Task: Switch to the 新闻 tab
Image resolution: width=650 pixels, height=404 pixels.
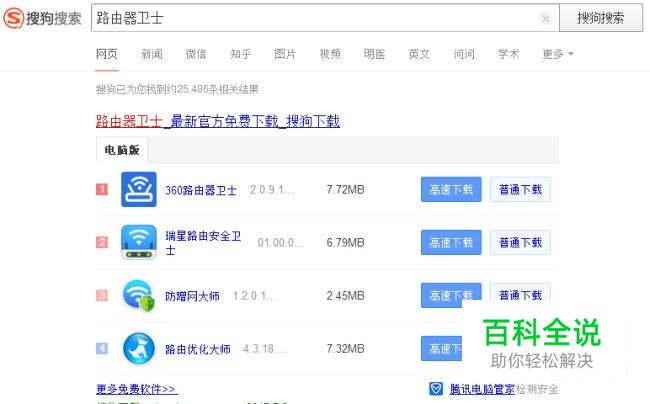Action: [x=151, y=54]
